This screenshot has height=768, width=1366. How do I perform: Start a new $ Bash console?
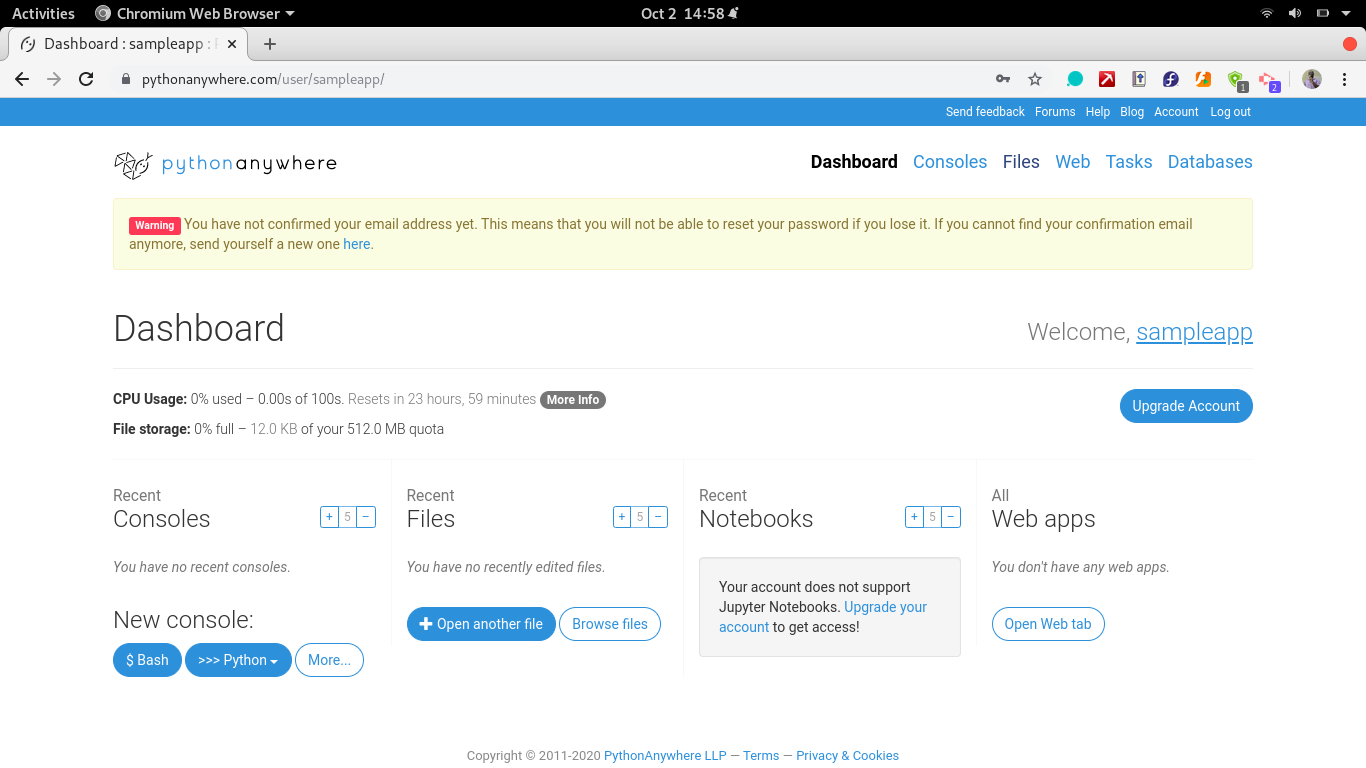coord(147,660)
